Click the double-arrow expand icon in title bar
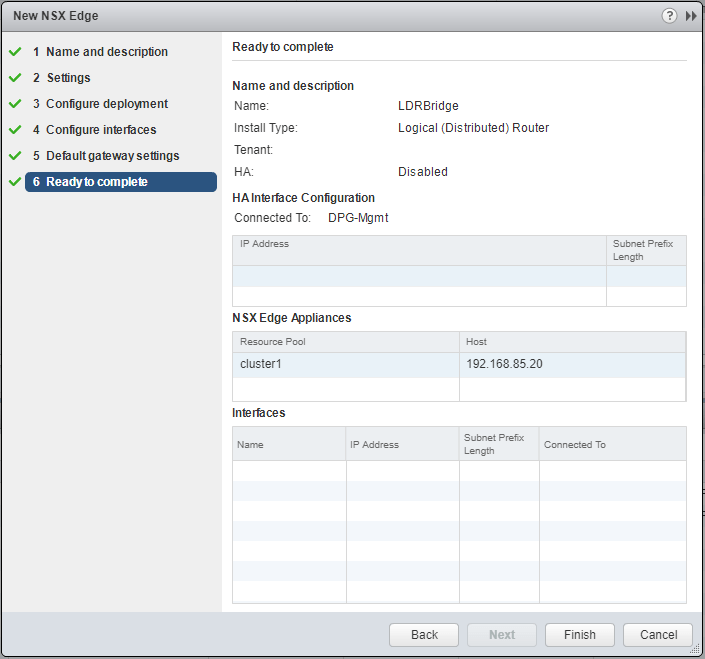The image size is (705, 659). point(691,16)
